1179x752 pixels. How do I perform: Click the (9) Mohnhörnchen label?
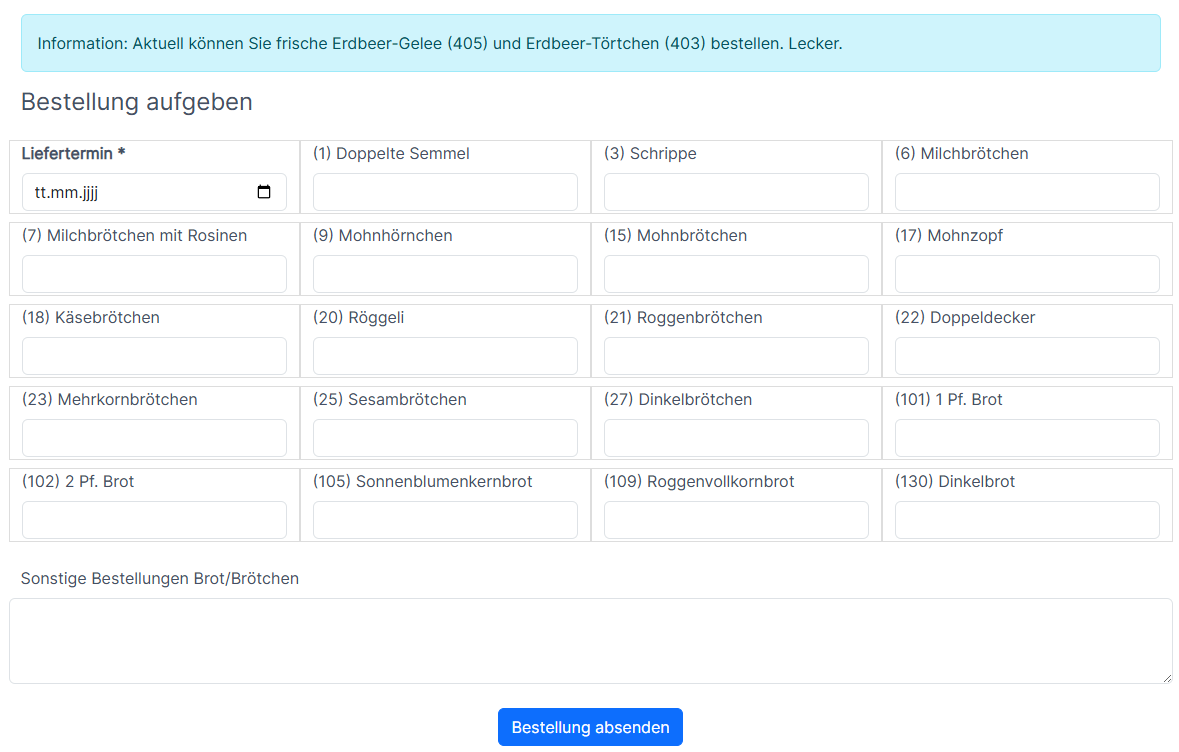coord(383,235)
